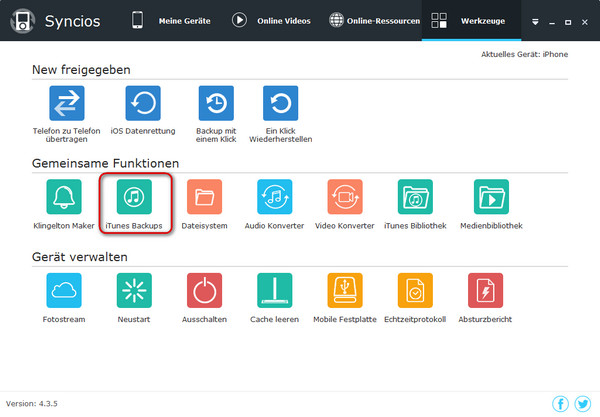This screenshot has width=600, height=417.
Task: Open Absturzbericht tool
Action: click(x=485, y=290)
